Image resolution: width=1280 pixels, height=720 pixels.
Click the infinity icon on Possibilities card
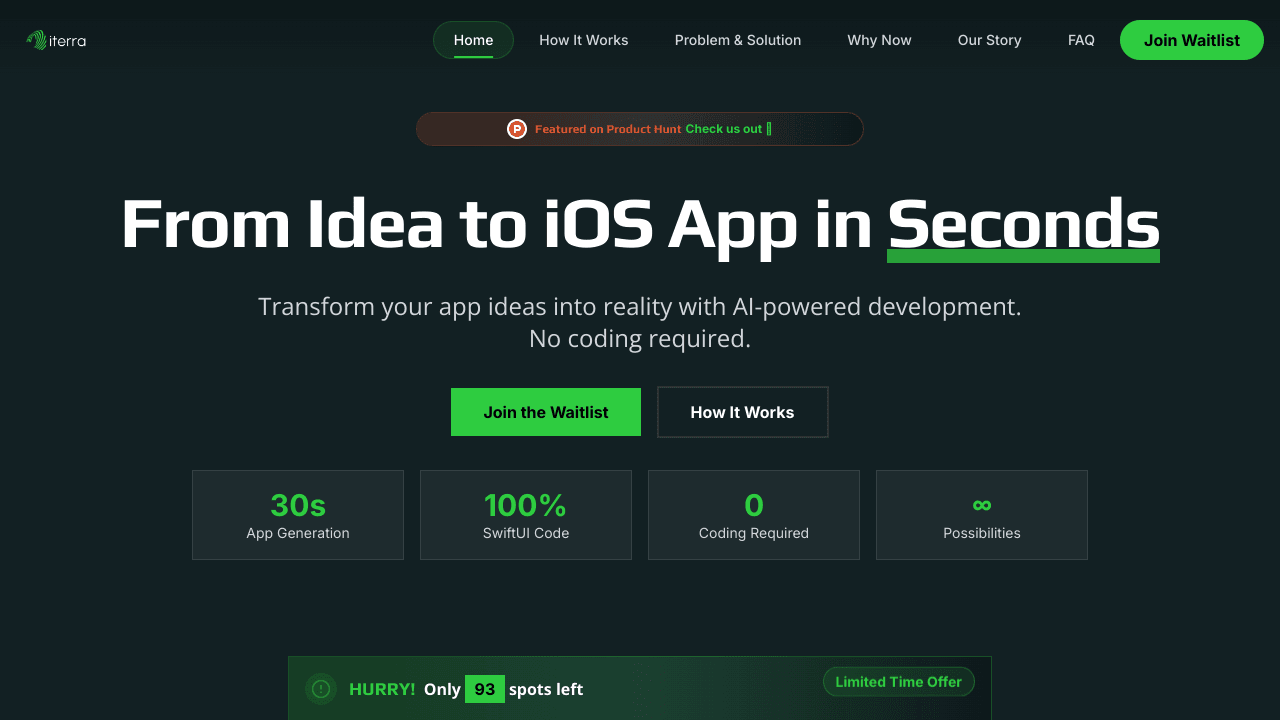pyautogui.click(x=981, y=505)
